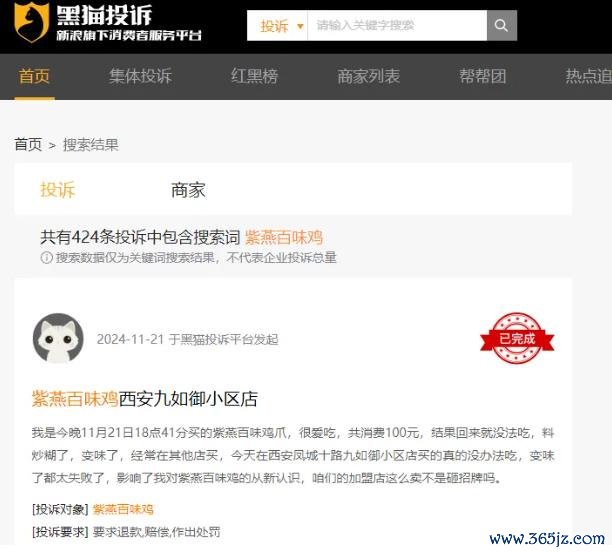
Task: Go to 首页 in navigation bar
Action: click(x=34, y=76)
